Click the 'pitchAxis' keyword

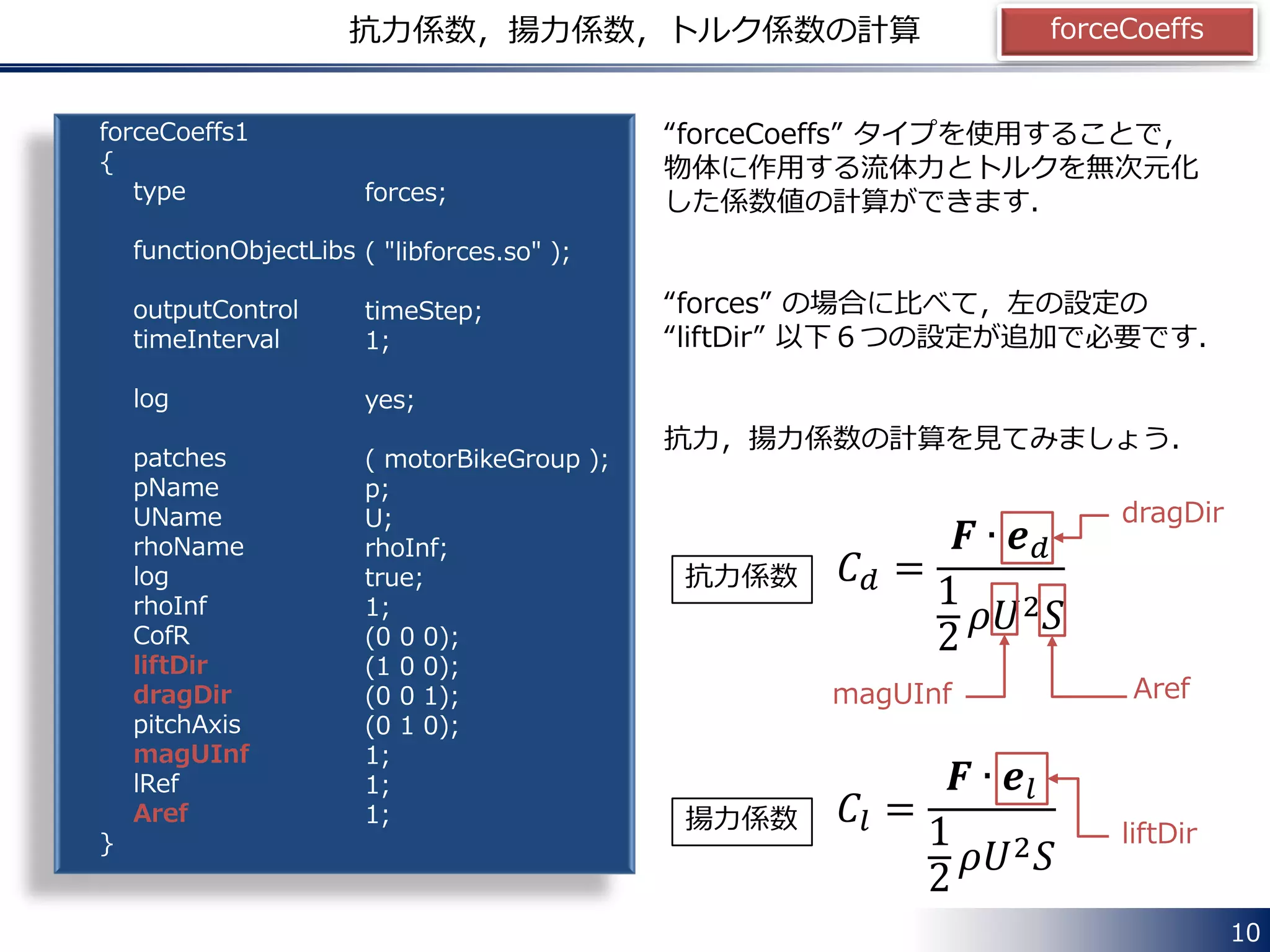(187, 725)
